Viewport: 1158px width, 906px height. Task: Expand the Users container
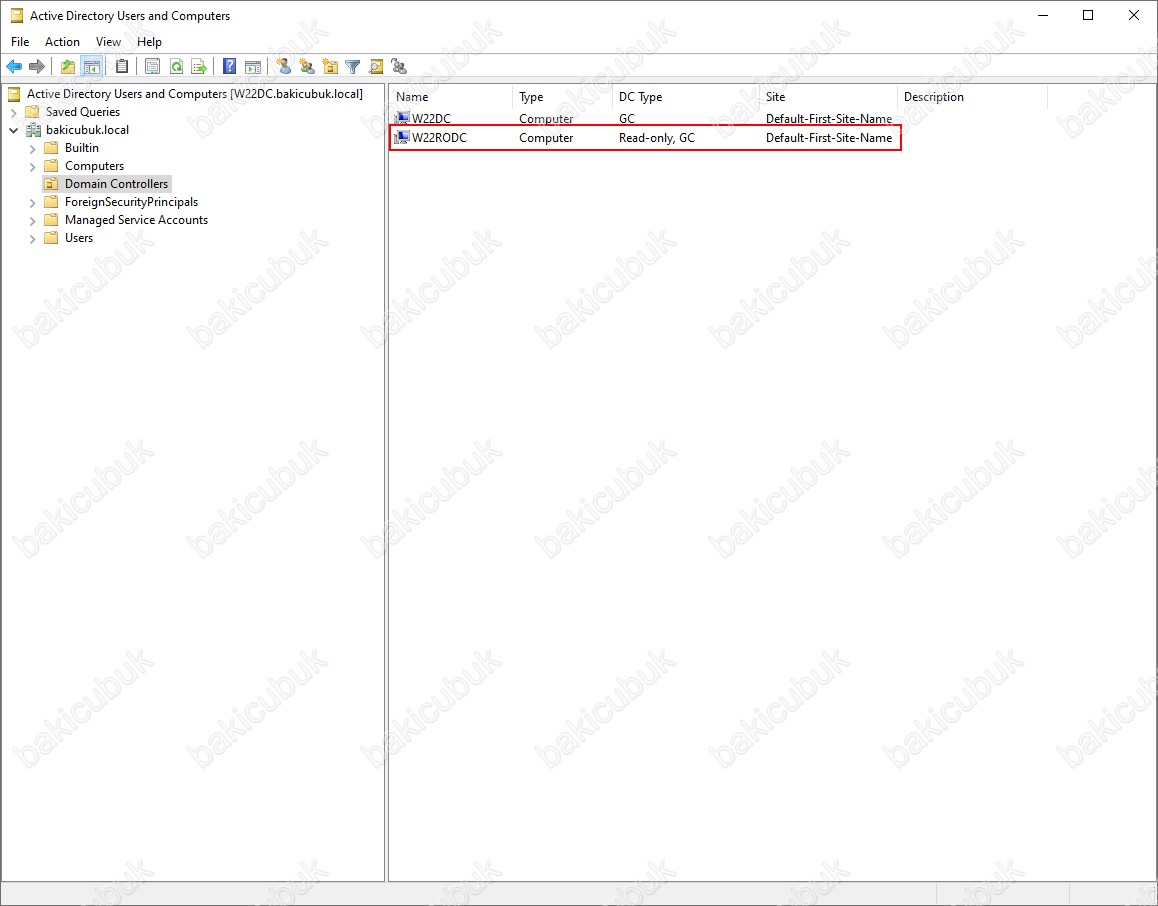coord(32,238)
